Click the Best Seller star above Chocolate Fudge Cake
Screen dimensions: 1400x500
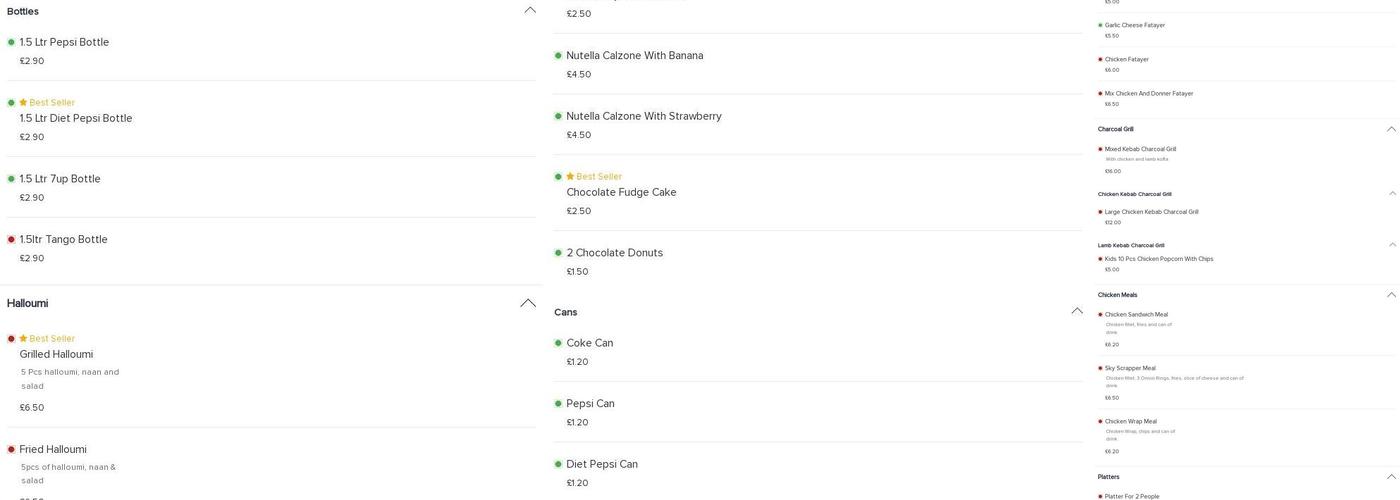click(x=570, y=177)
